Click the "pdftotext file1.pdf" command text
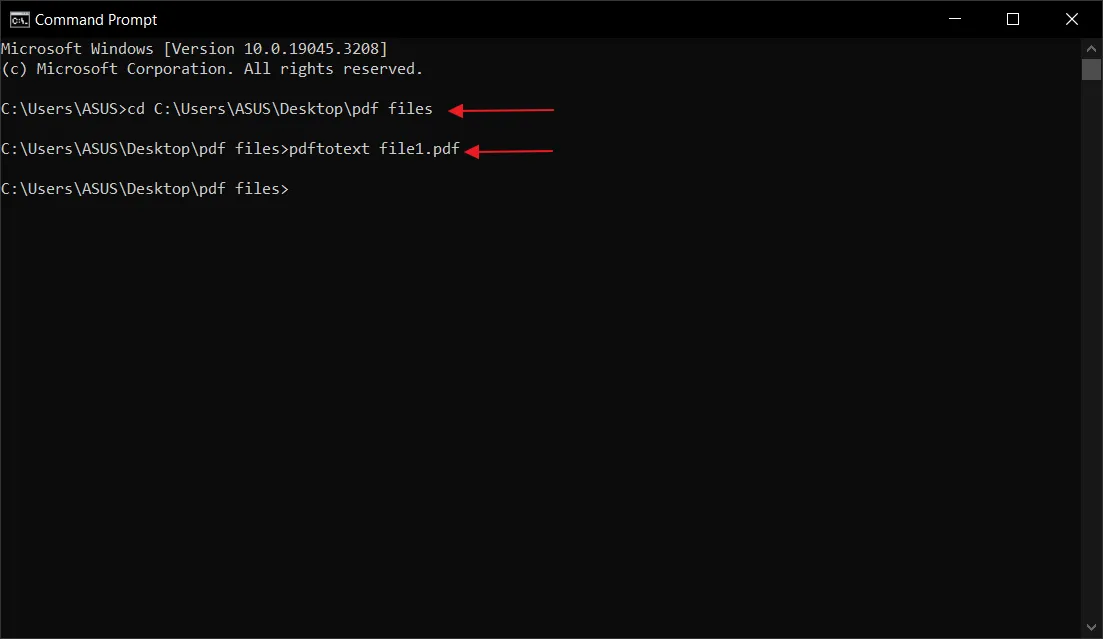1103x639 pixels. 374,149
